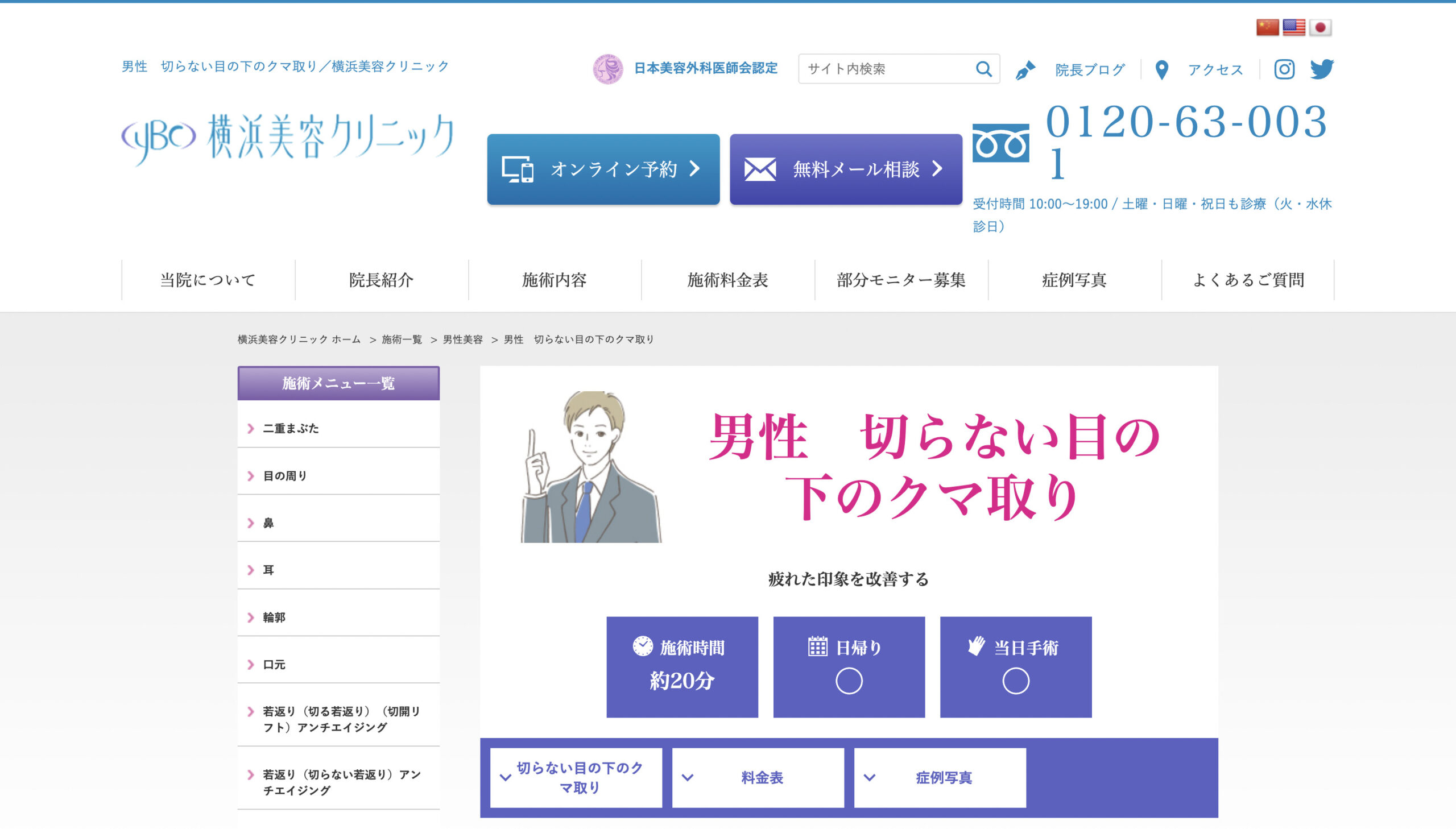Expand the 症例写真 anchor chevron
1456x829 pixels.
pos(868,776)
